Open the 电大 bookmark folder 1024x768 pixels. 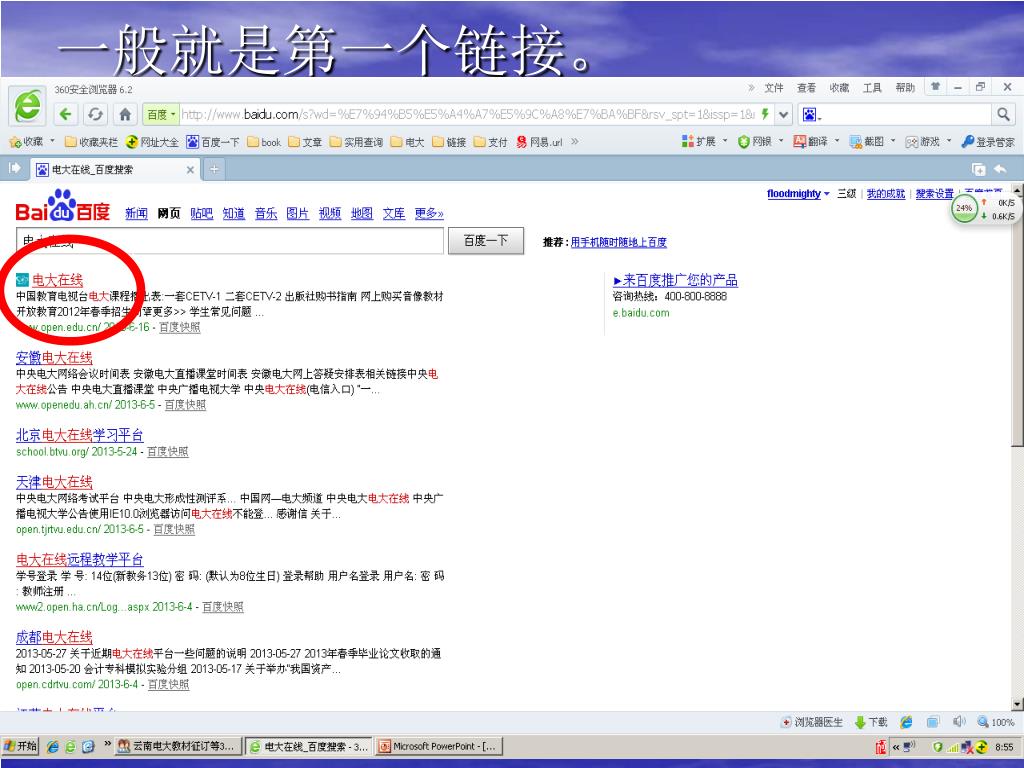[x=408, y=142]
